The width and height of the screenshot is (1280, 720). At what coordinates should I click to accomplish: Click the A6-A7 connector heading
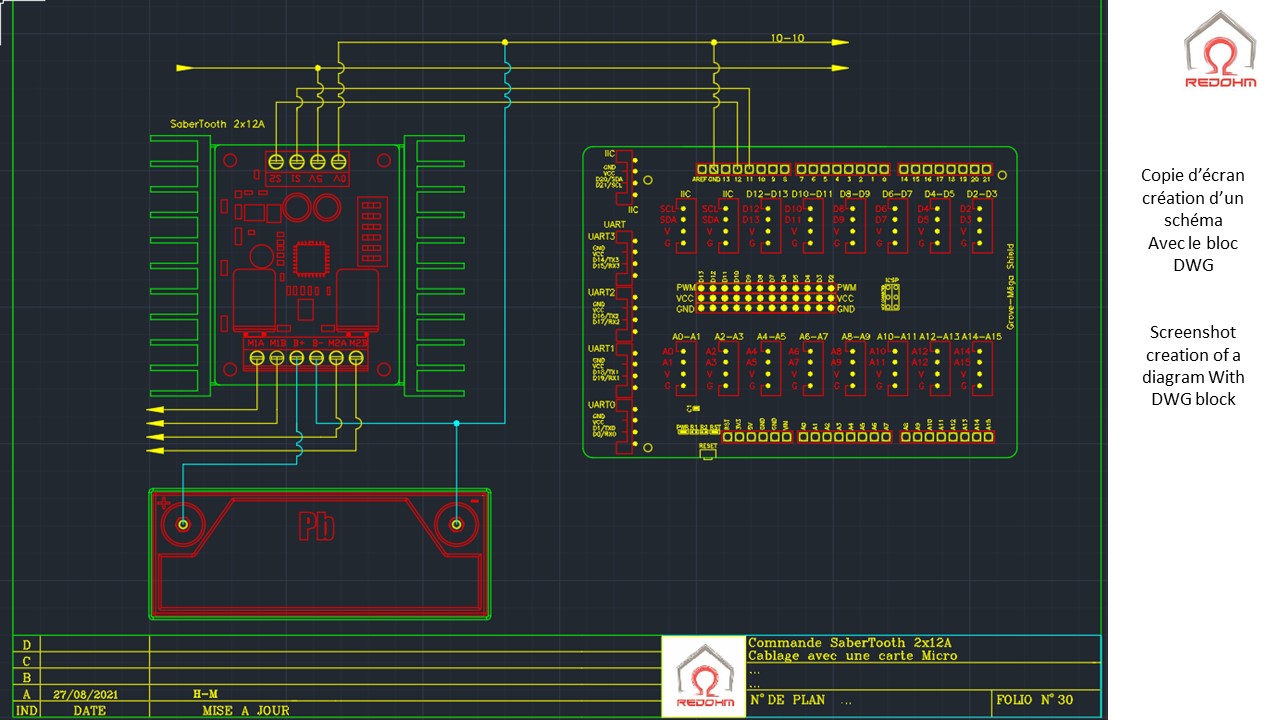pyautogui.click(x=814, y=337)
